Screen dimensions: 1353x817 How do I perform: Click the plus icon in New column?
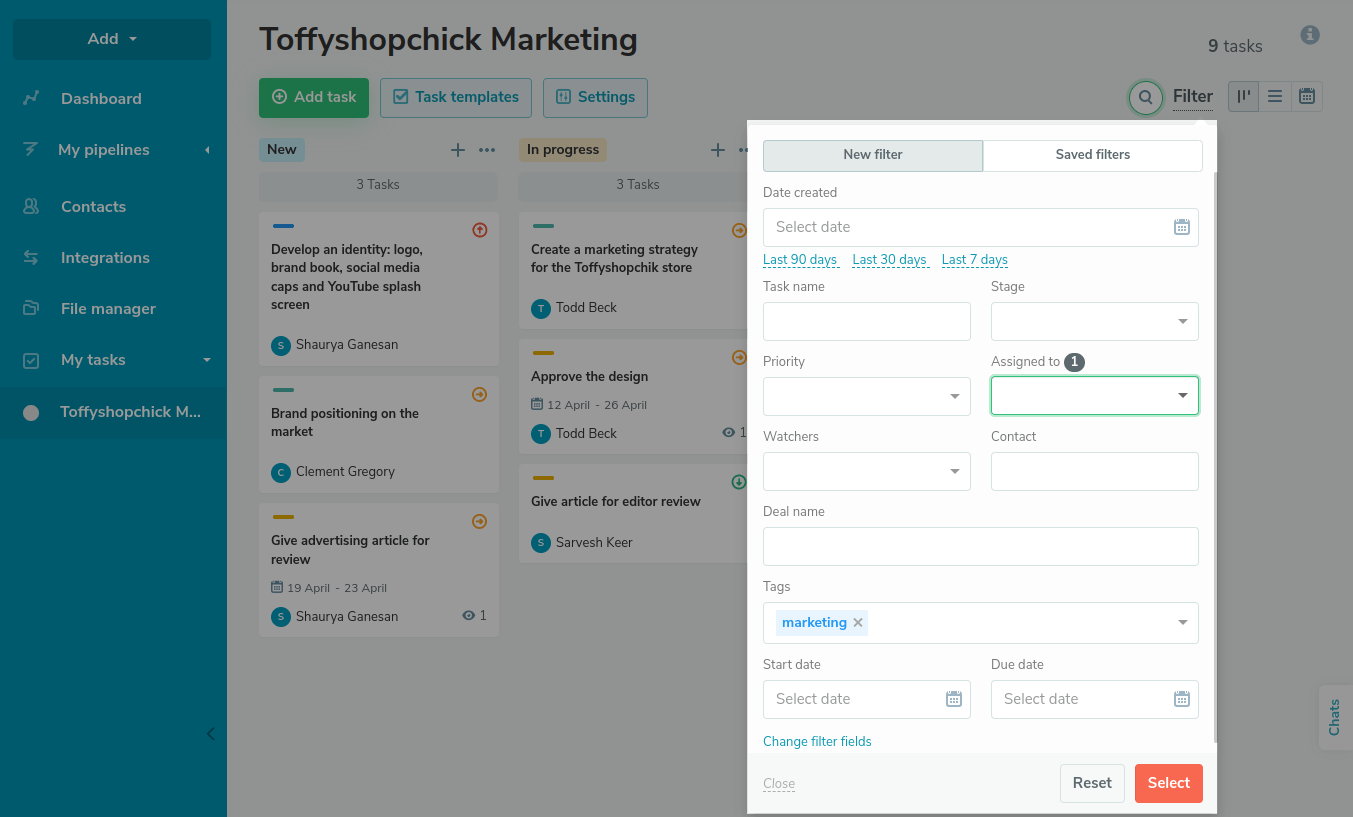(458, 150)
